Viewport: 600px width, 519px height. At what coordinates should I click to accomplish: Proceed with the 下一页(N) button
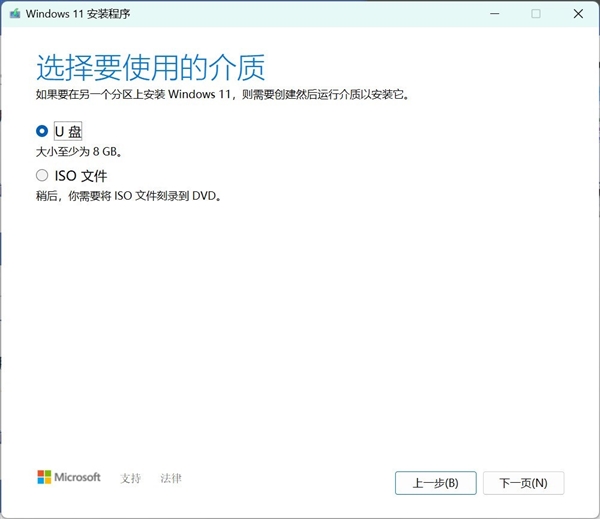523,483
